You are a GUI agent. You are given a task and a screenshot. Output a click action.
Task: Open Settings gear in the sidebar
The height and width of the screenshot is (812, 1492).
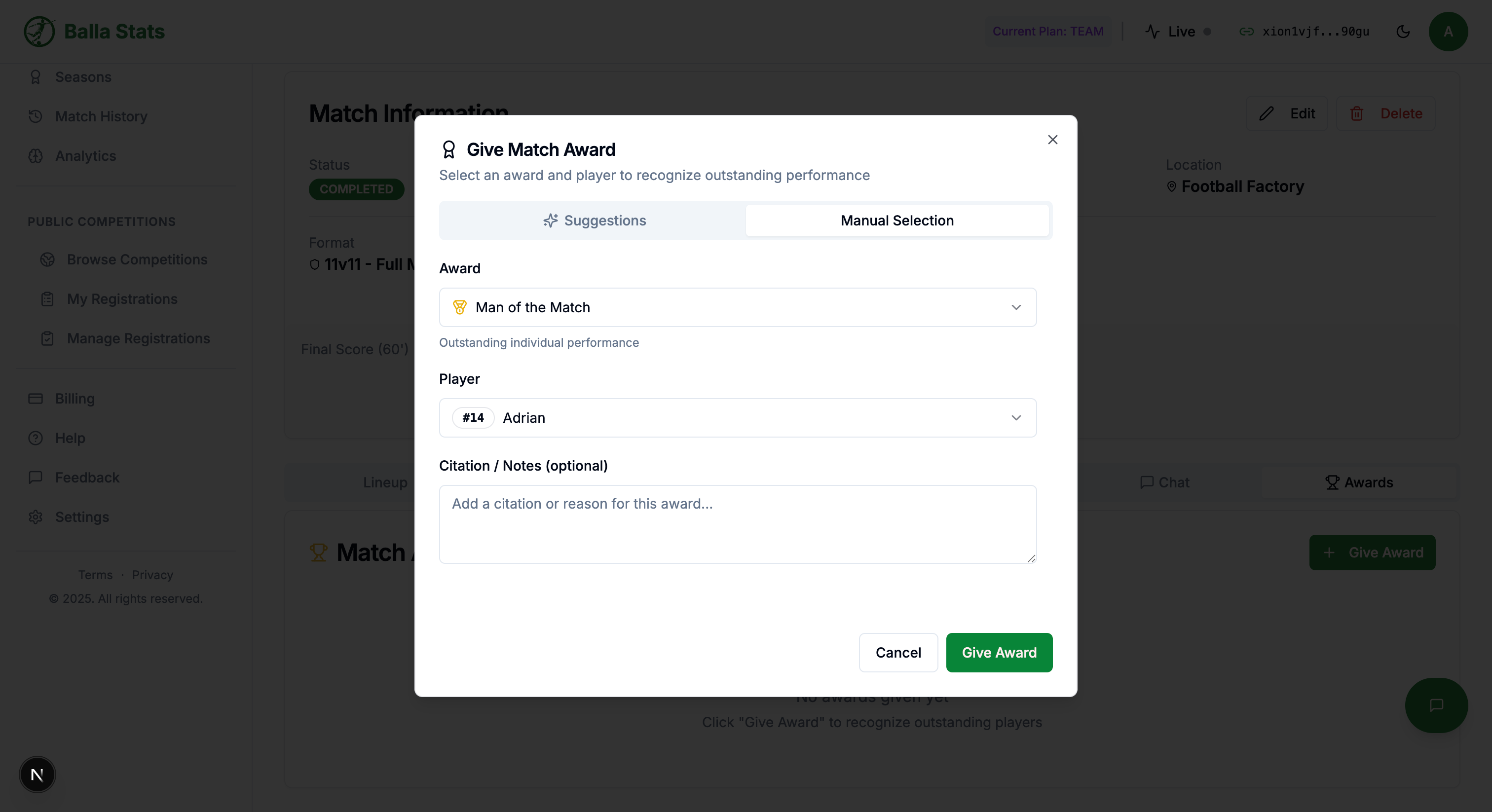(82, 517)
